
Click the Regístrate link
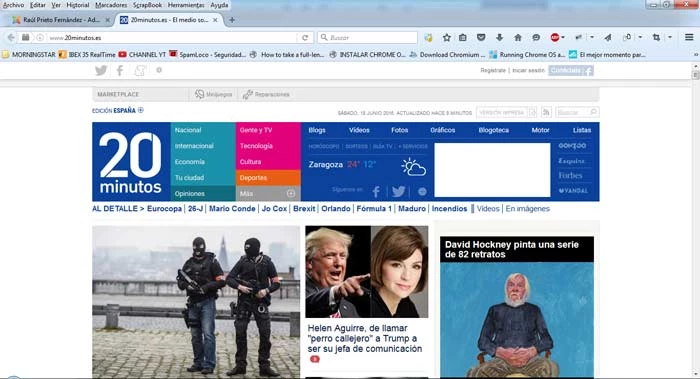click(493, 71)
